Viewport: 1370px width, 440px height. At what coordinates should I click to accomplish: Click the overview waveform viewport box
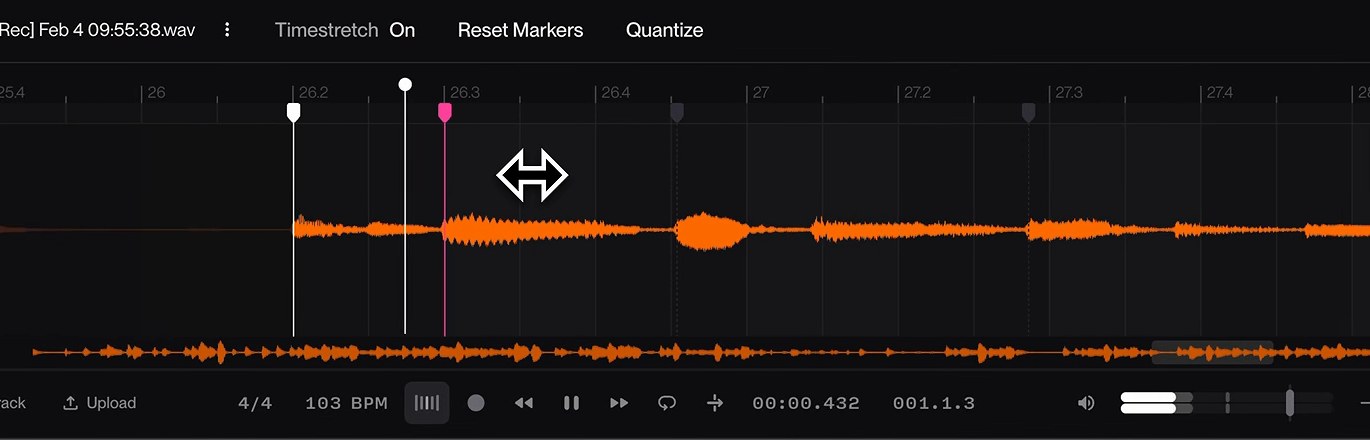tap(1212, 352)
